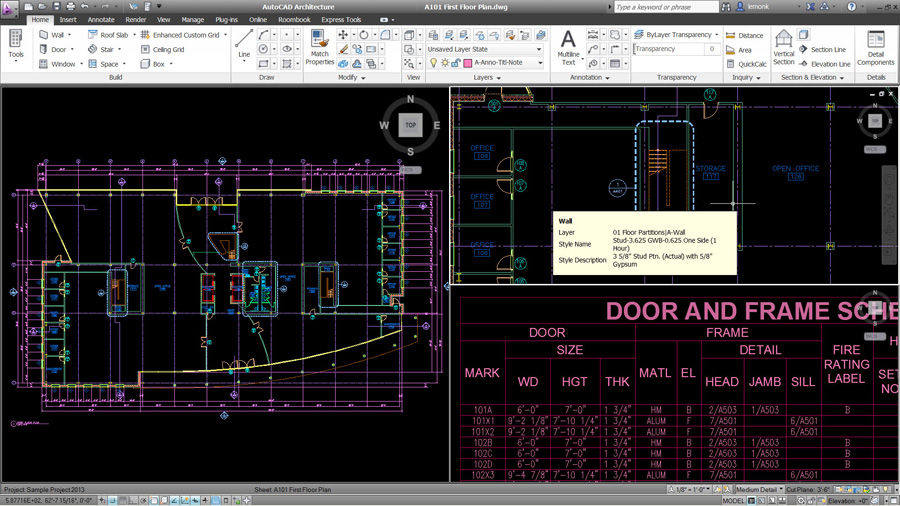This screenshot has width=900, height=506.
Task: Toggle layer freeze sun icon
Action: [x=445, y=63]
